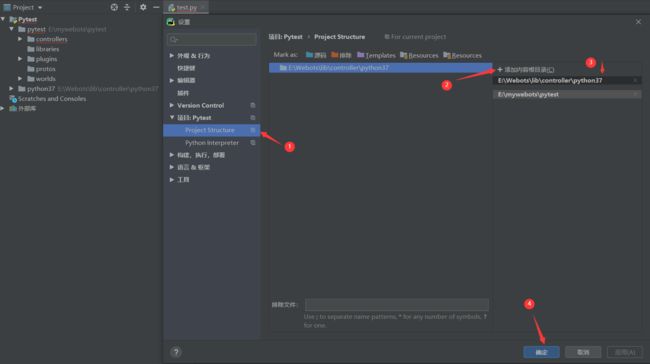Expand Build, Execution, Deployment group

coord(172,155)
